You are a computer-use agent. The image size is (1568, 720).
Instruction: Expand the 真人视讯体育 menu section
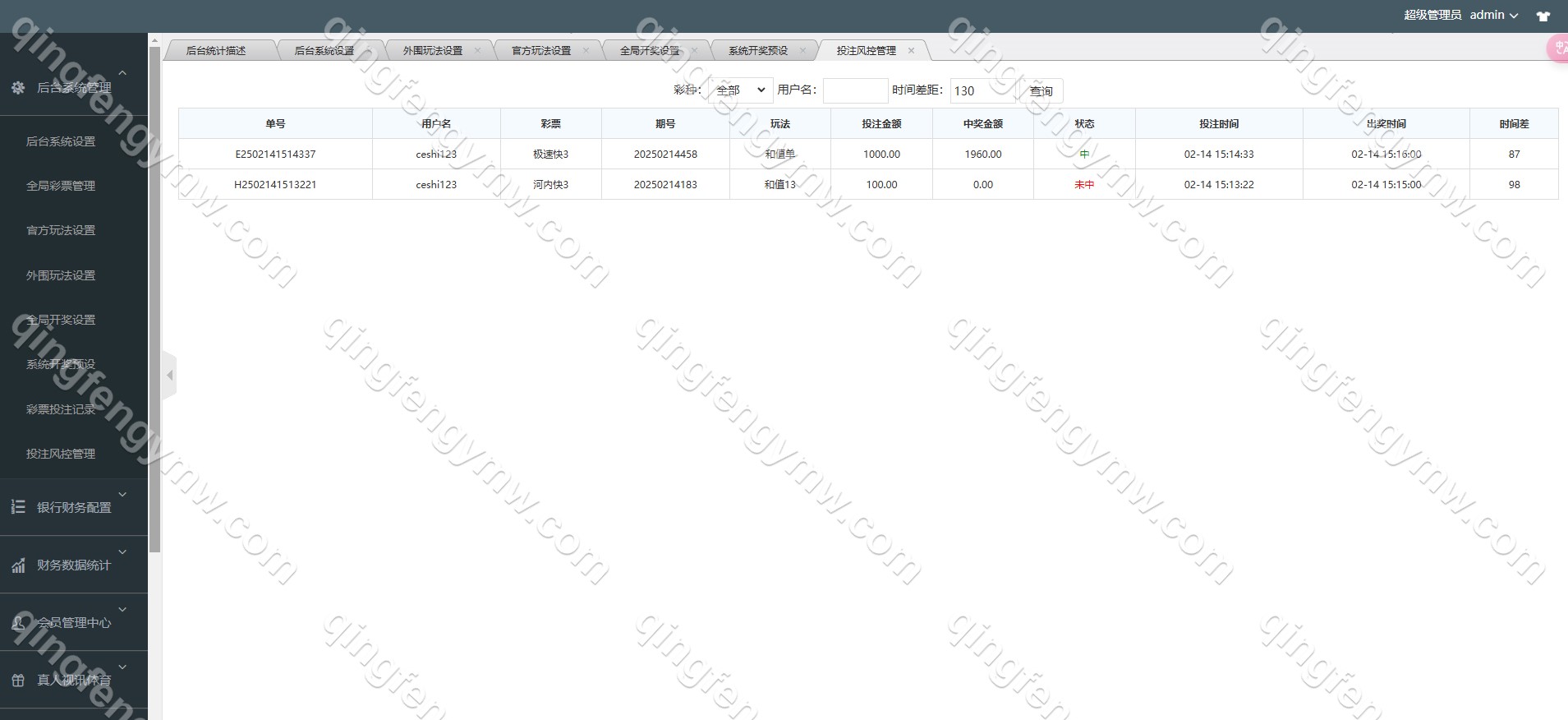click(x=122, y=667)
